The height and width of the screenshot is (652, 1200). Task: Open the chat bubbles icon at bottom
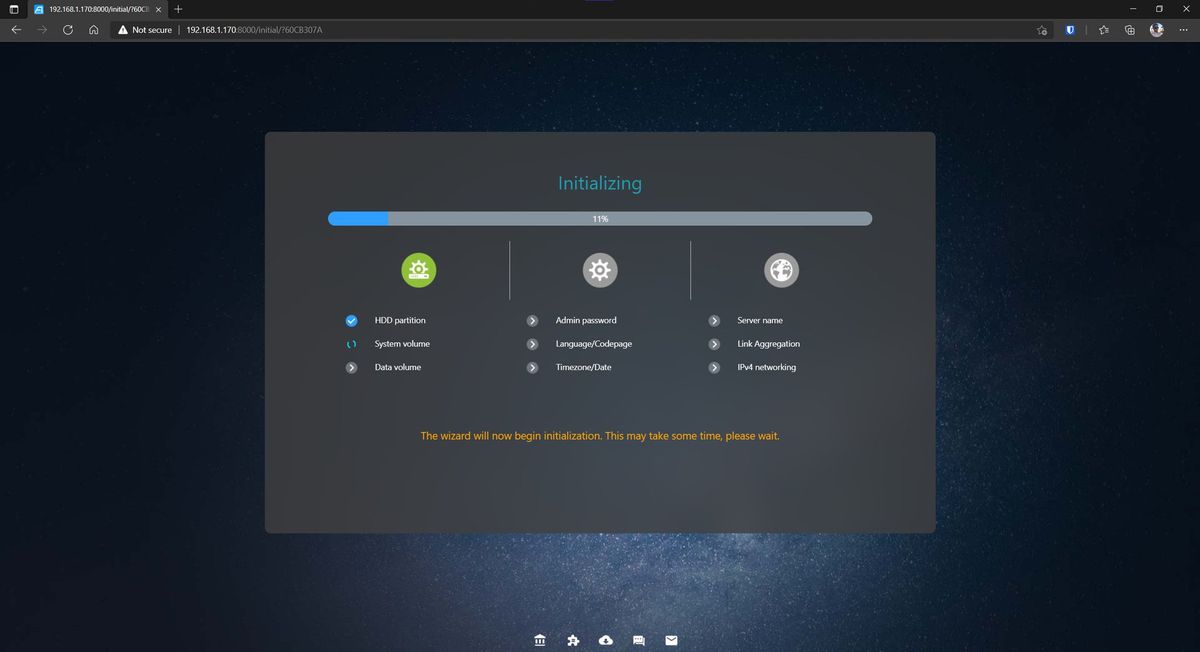click(x=639, y=640)
